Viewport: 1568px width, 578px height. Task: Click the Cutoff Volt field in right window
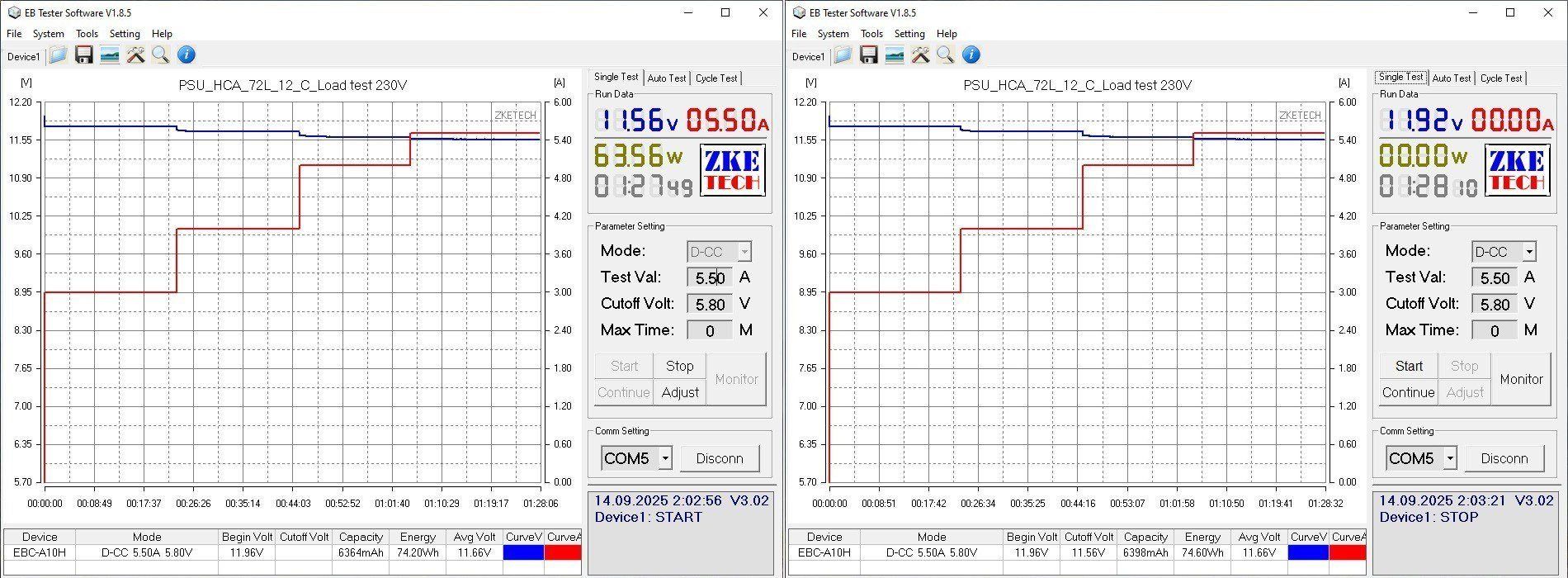[x=1495, y=305]
